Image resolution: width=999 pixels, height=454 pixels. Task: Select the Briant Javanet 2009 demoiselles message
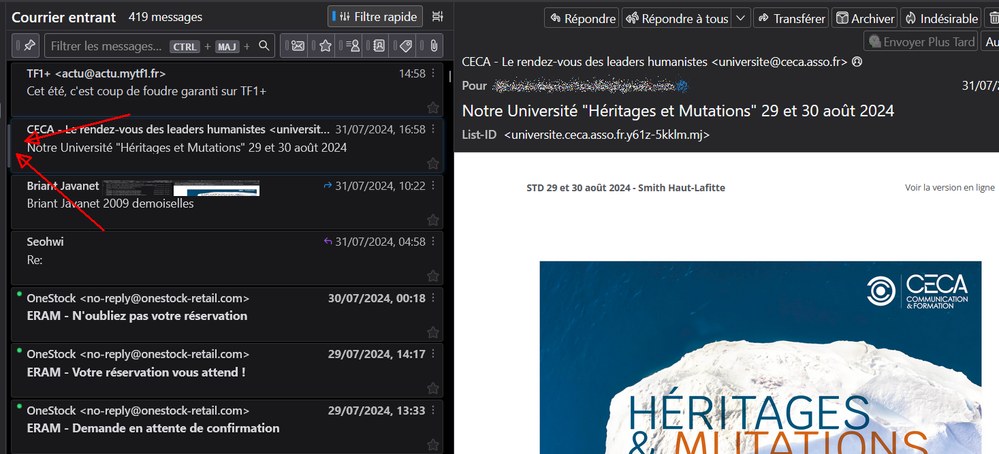(x=200, y=203)
